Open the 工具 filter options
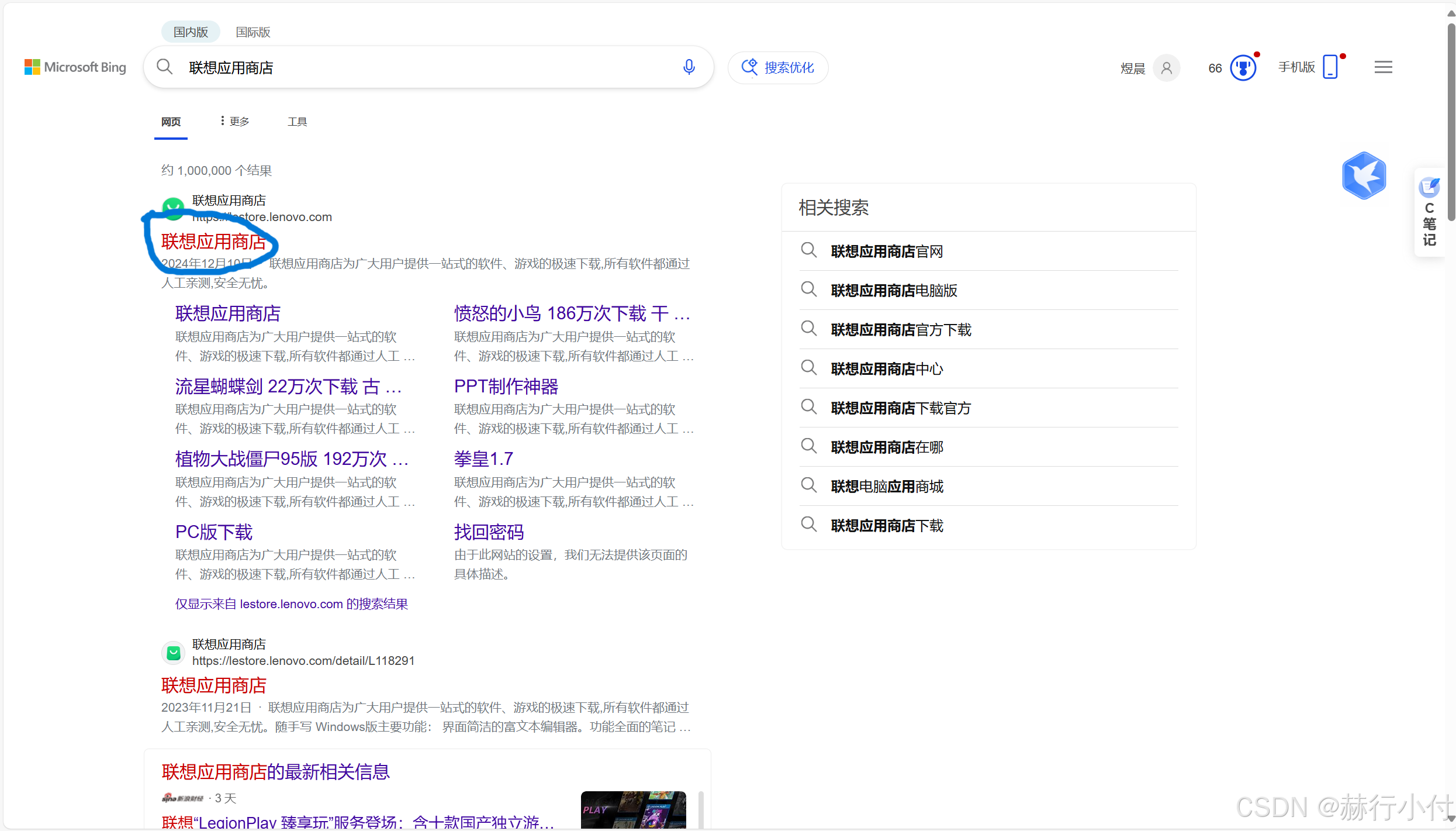Viewport: 1456px width, 831px height. coord(297,121)
